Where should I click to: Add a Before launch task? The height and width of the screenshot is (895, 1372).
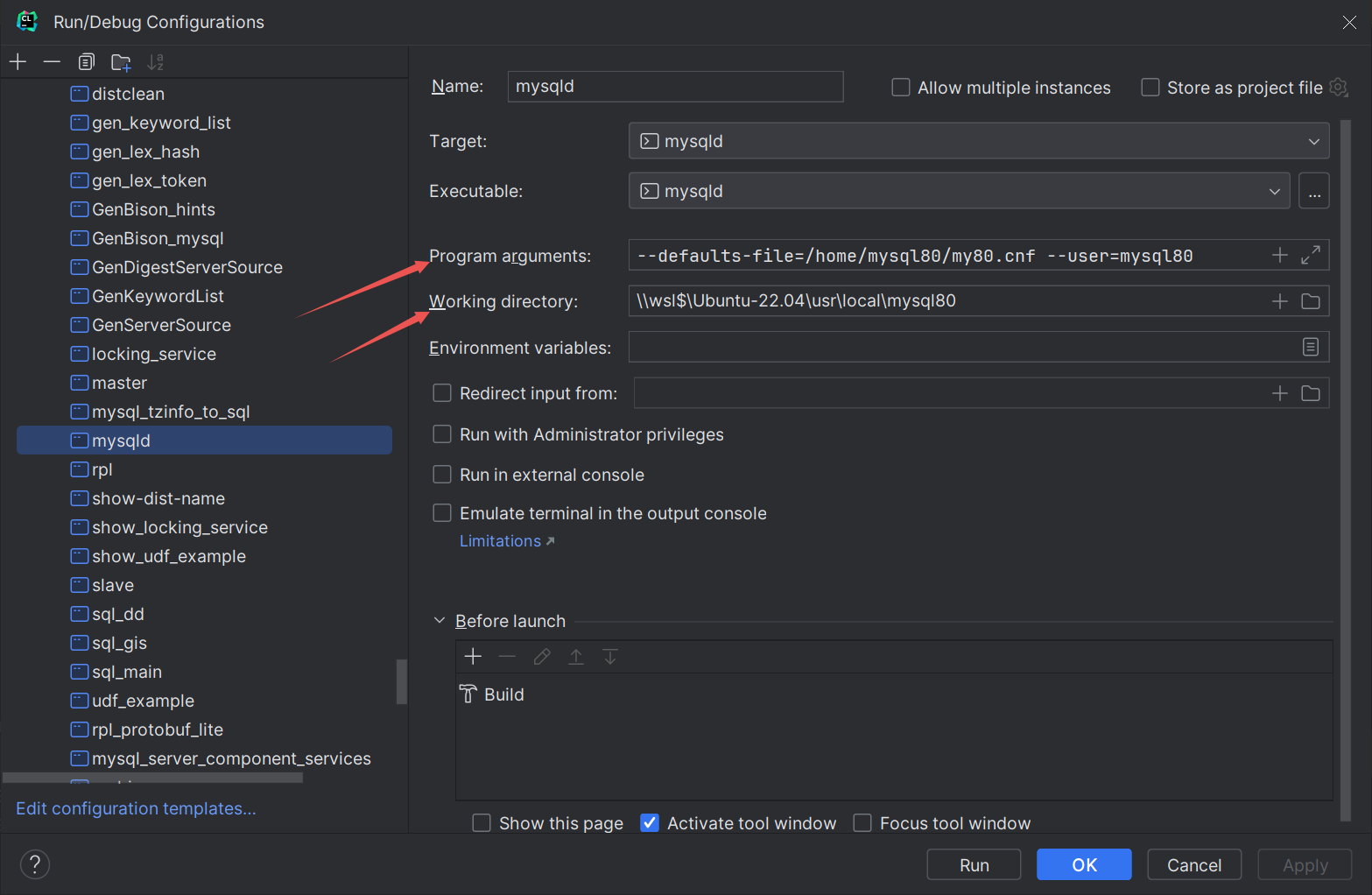(x=473, y=656)
